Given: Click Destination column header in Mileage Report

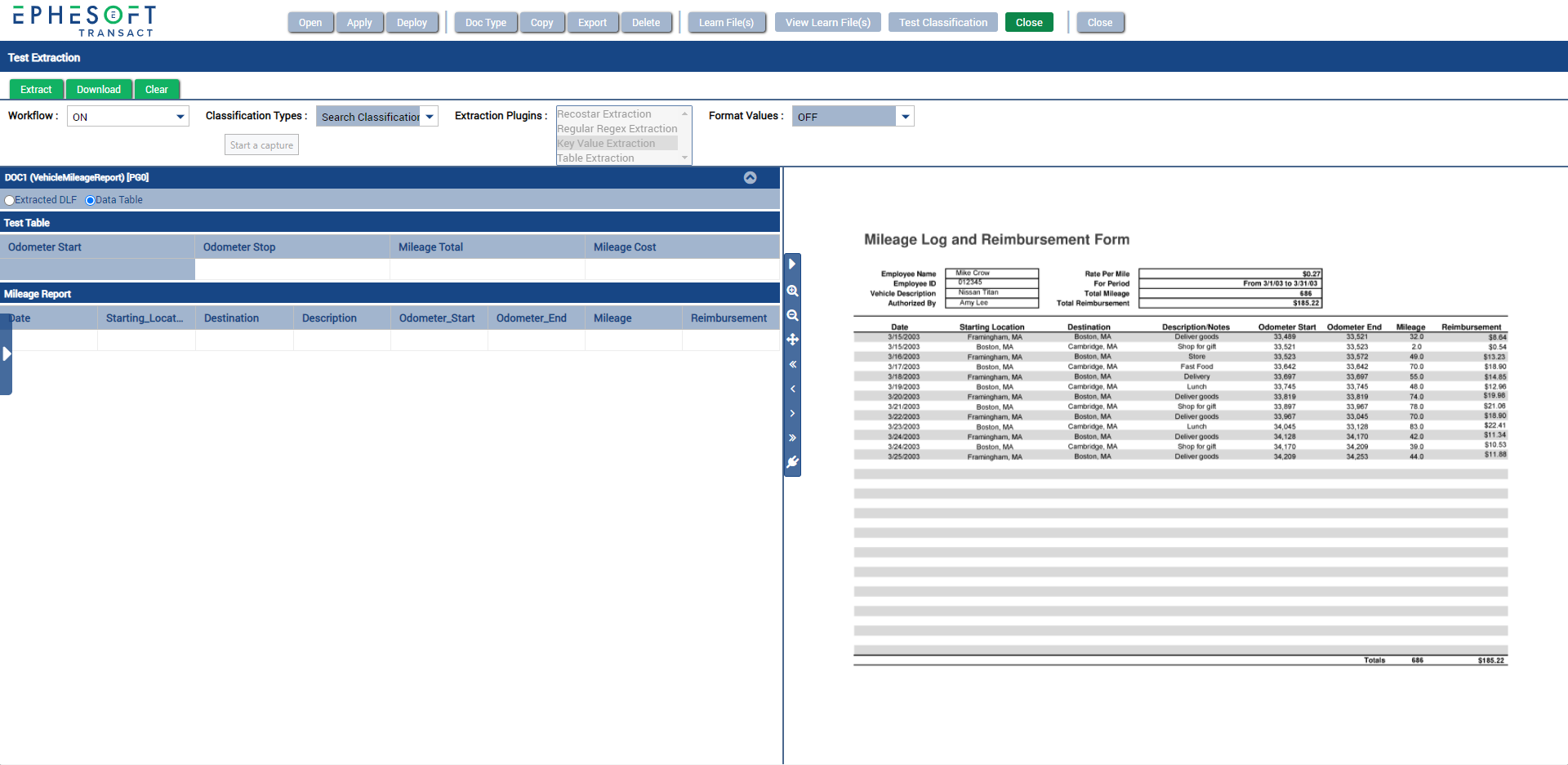Looking at the screenshot, I should [245, 318].
